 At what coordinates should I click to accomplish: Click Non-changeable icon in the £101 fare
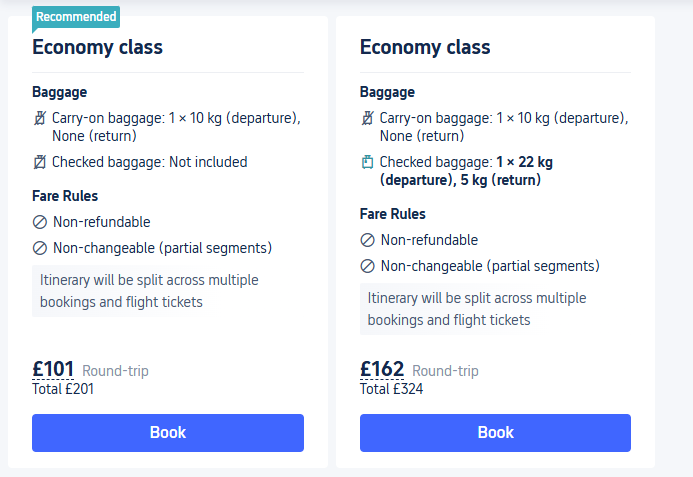tap(40, 248)
